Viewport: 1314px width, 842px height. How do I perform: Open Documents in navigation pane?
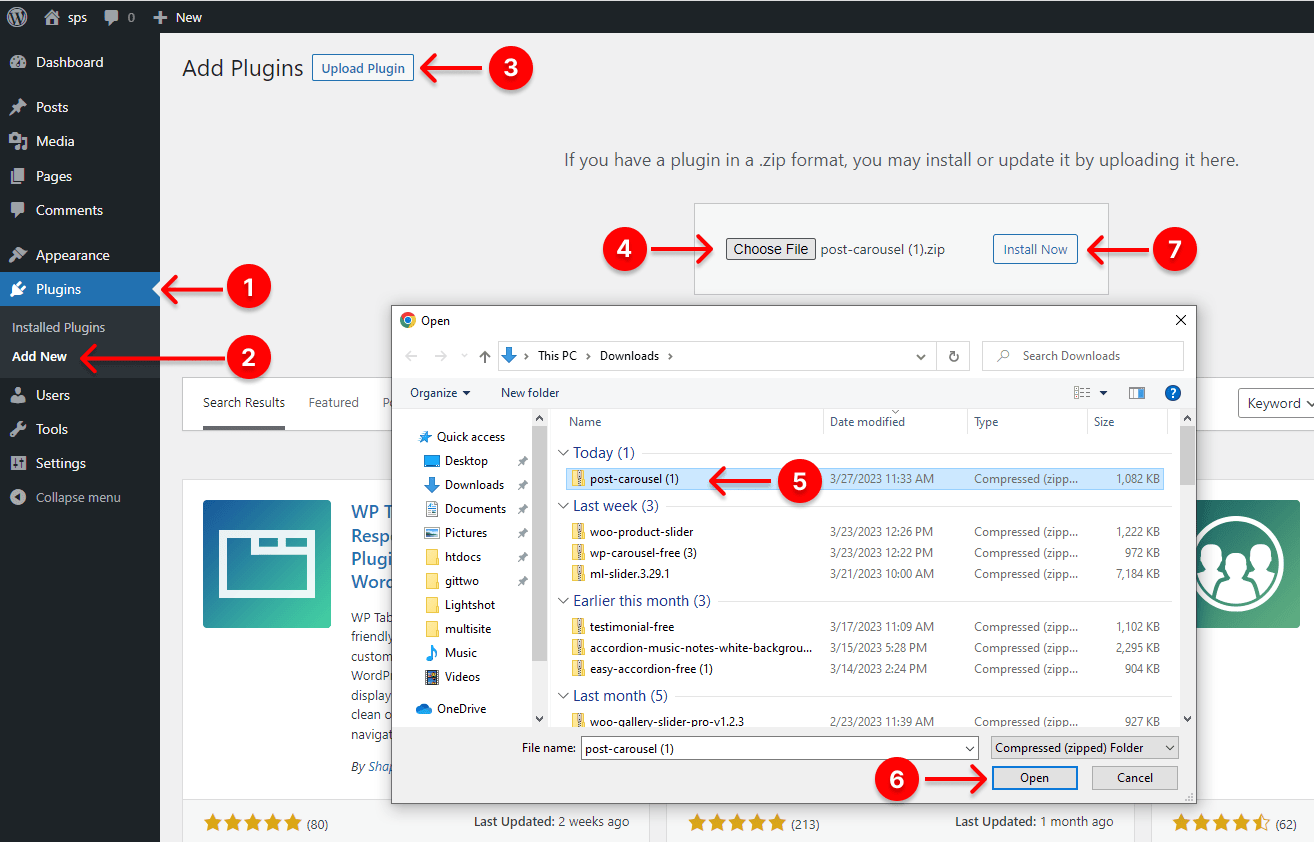[475, 509]
